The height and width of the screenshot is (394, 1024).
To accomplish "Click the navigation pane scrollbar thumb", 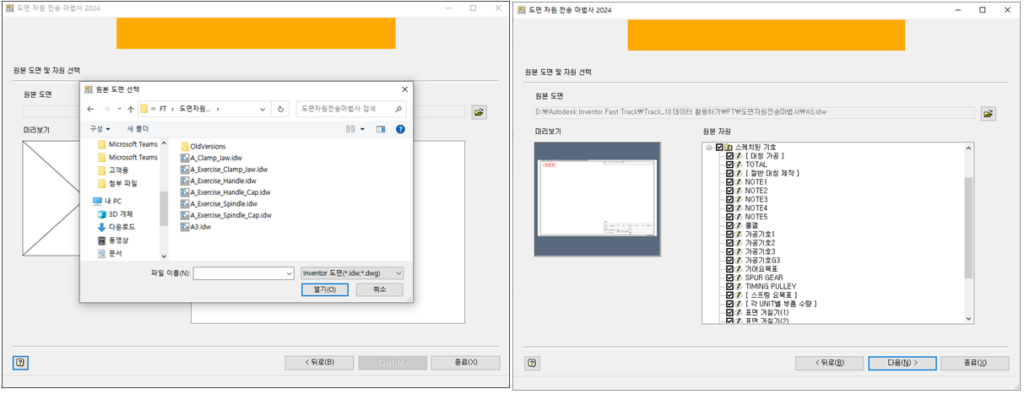I will click(x=163, y=208).
